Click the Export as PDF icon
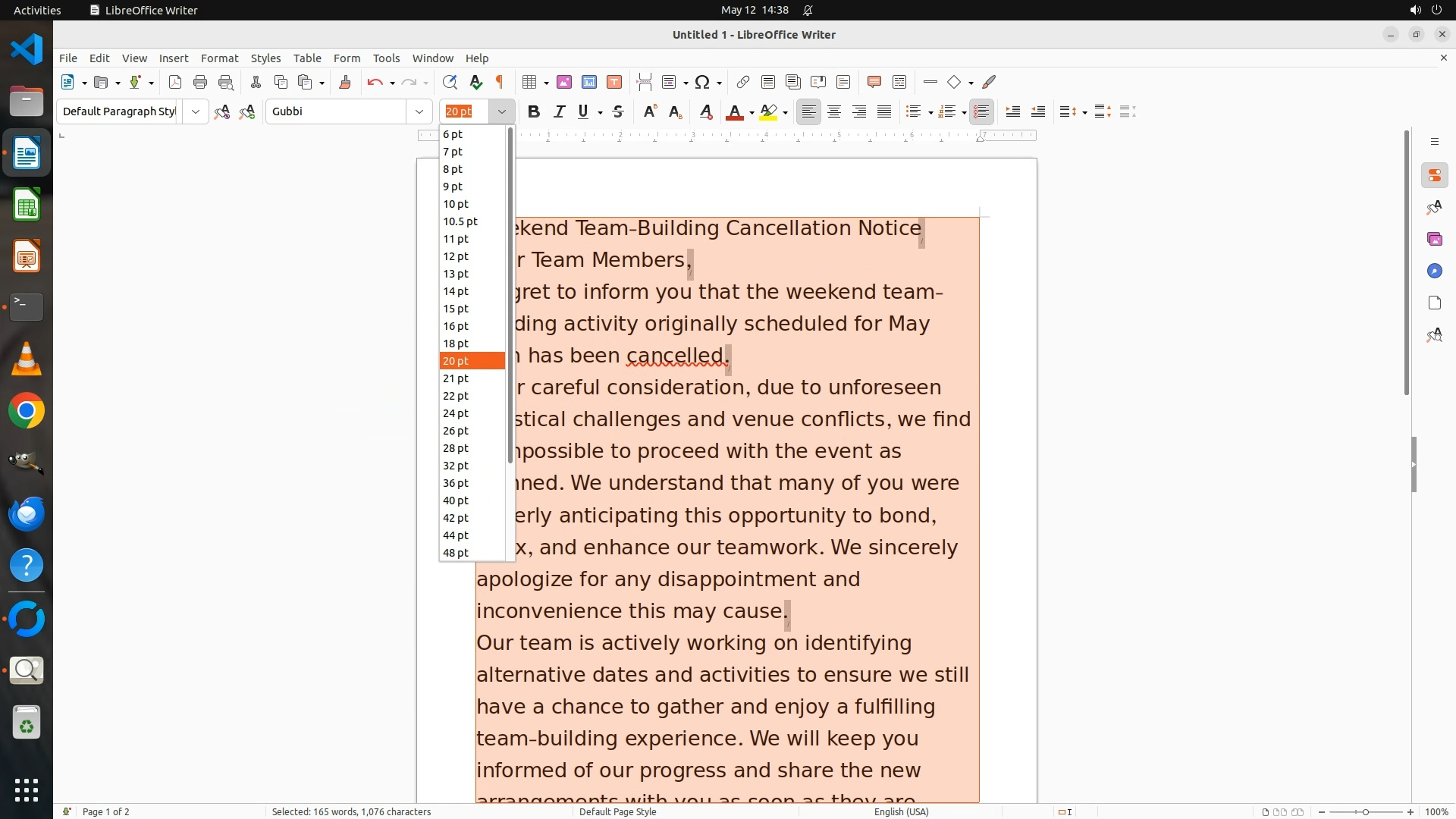 [175, 82]
